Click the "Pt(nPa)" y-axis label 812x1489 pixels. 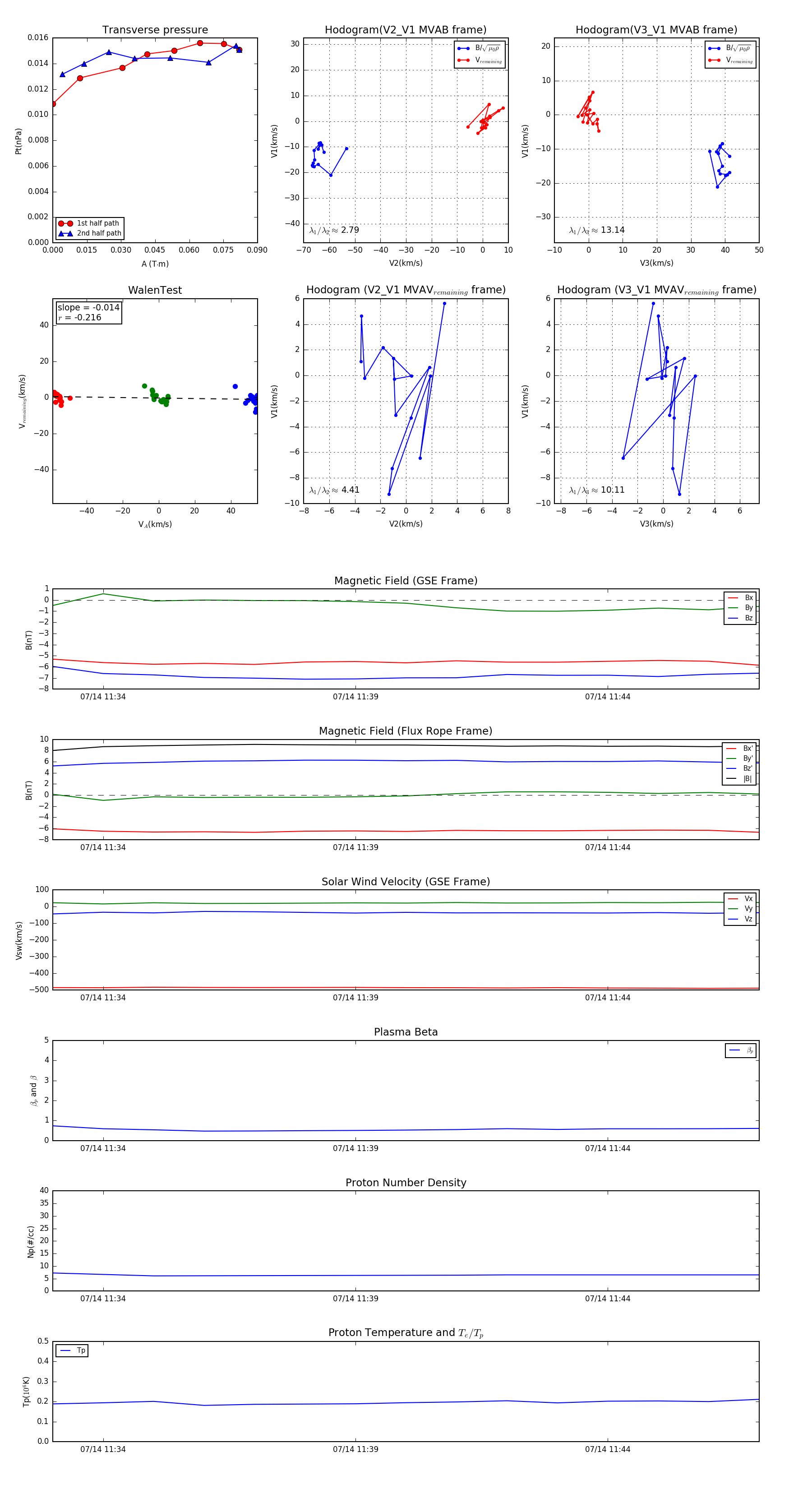18,141
